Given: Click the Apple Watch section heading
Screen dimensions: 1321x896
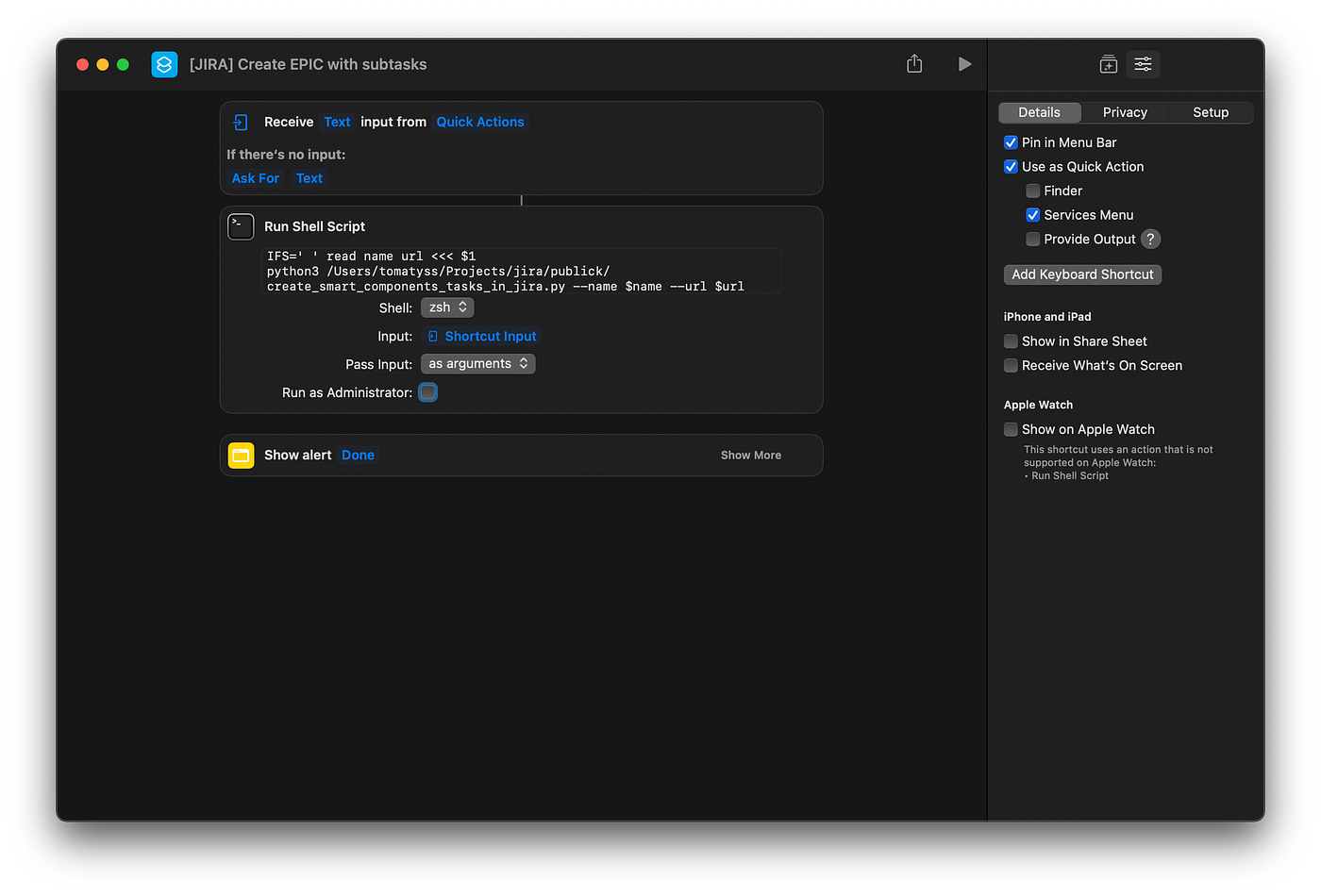Looking at the screenshot, I should 1038,405.
